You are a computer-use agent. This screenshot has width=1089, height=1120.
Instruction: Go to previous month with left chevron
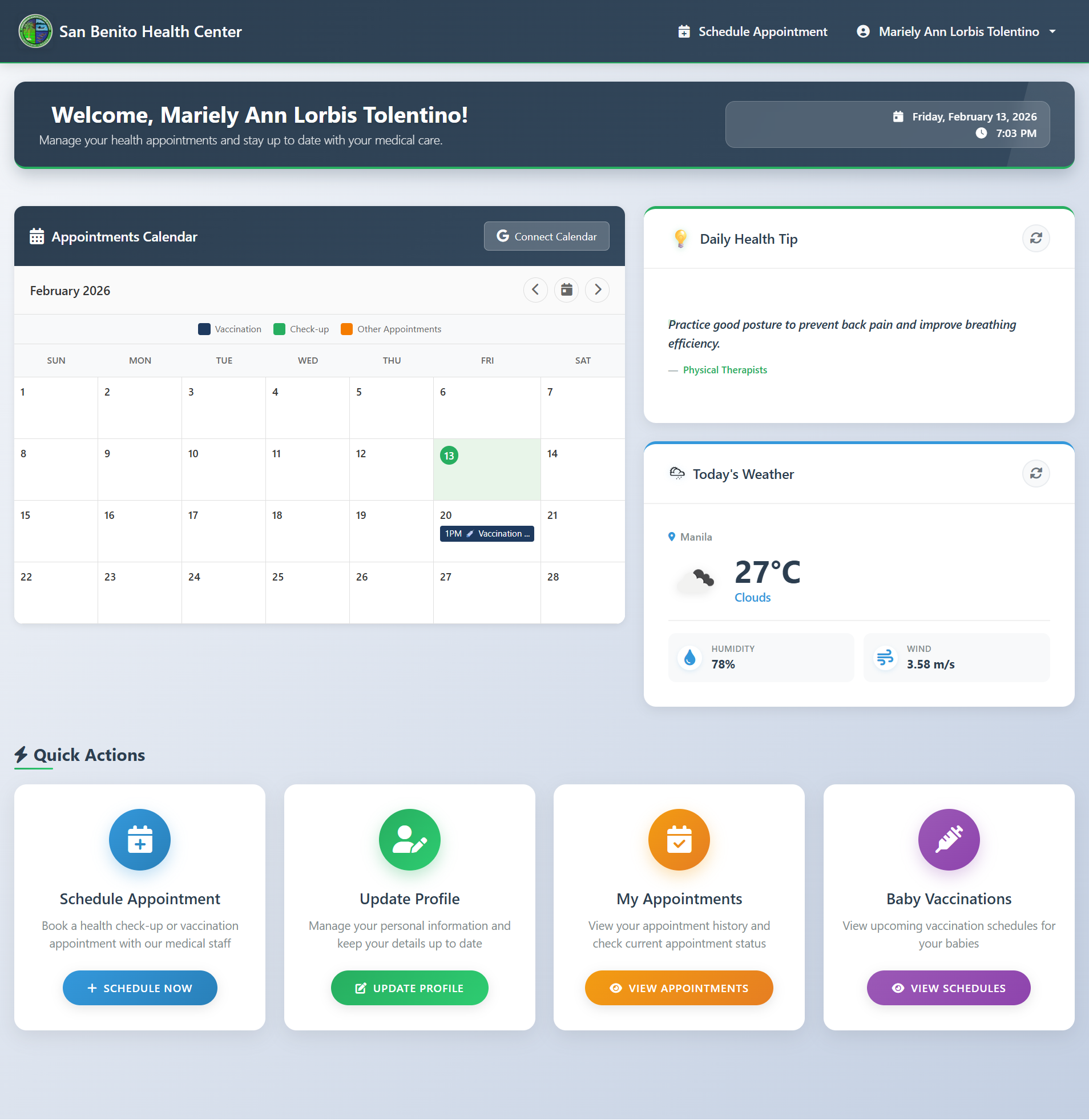[x=535, y=290]
